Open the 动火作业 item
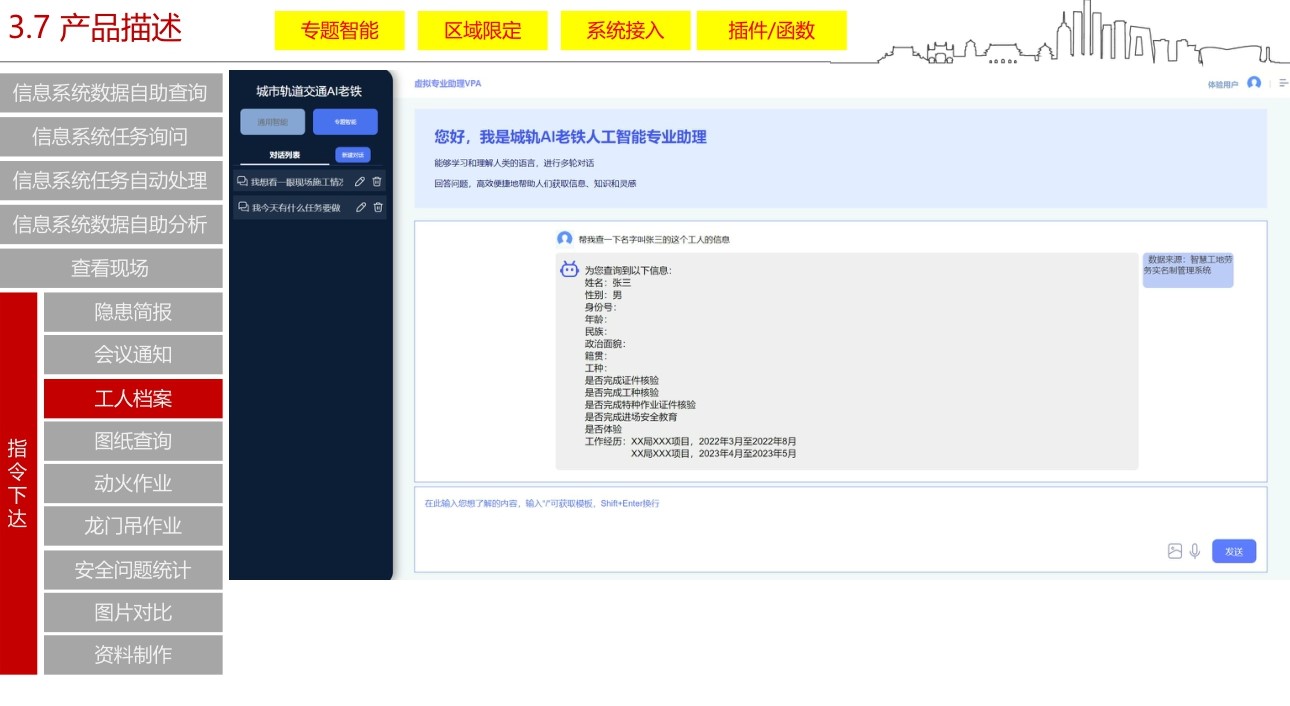This screenshot has width=1290, height=706. (x=133, y=484)
